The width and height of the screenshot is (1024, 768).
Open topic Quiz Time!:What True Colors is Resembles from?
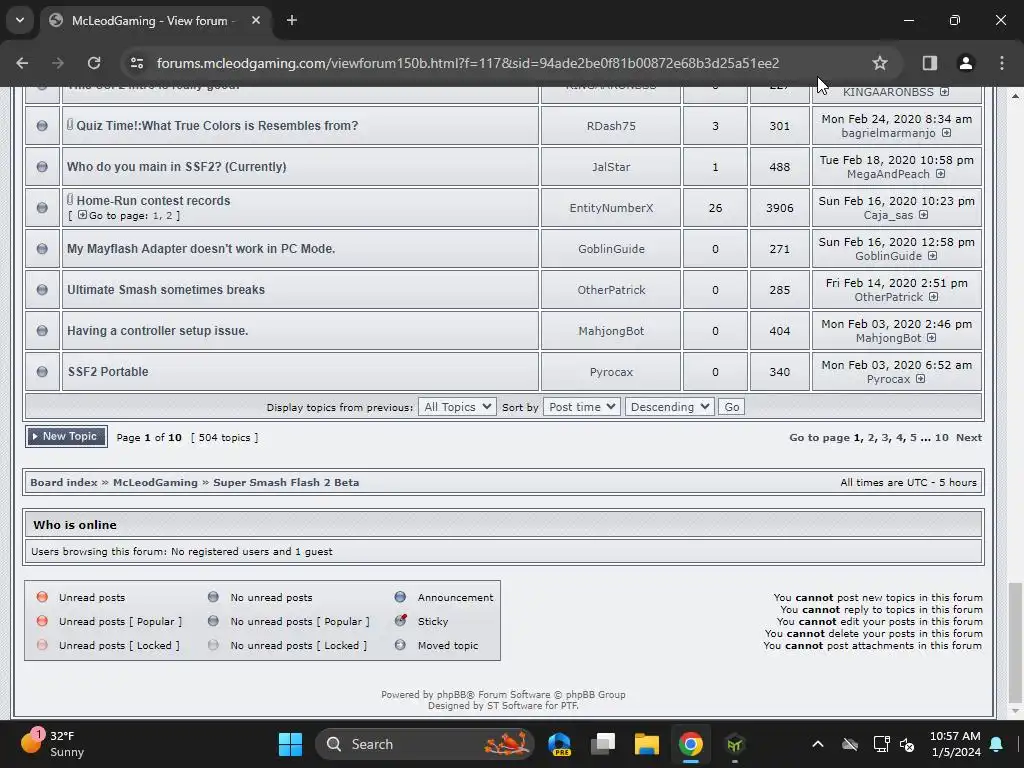click(x=217, y=125)
